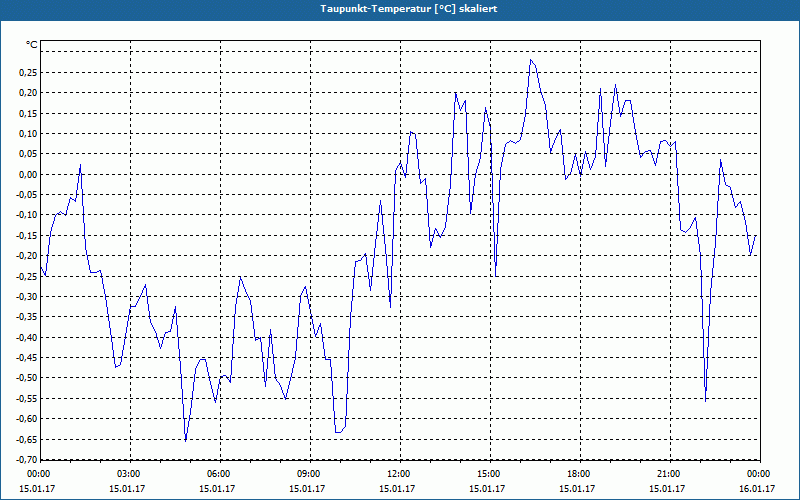
Task: Pick the 15.01.17 date under 09:00
Action: pos(307,489)
